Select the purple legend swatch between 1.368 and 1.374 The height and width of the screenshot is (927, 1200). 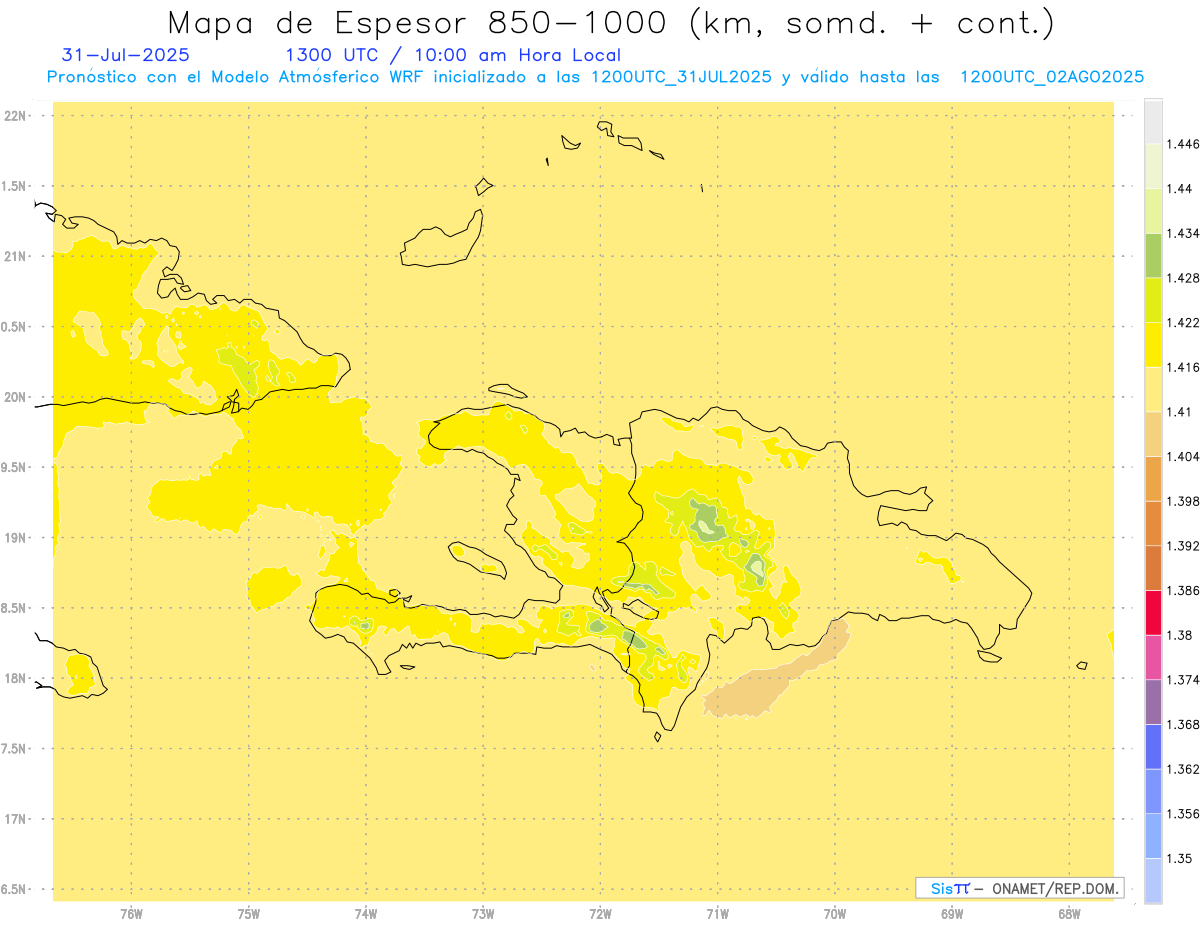(x=1153, y=702)
